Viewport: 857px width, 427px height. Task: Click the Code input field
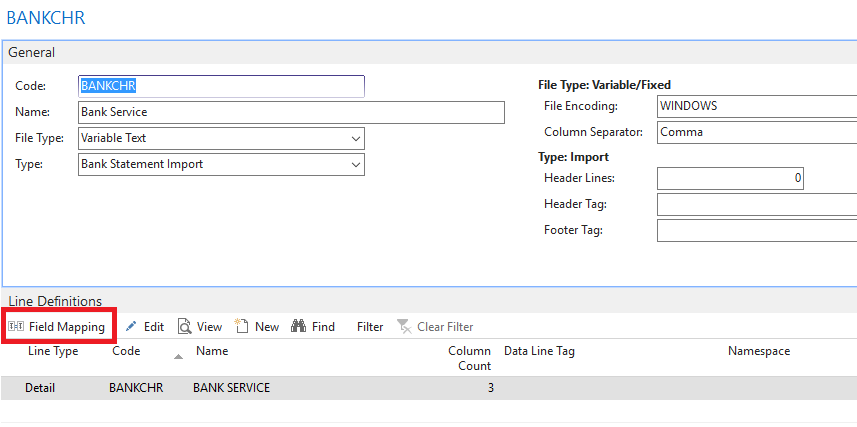[221, 86]
